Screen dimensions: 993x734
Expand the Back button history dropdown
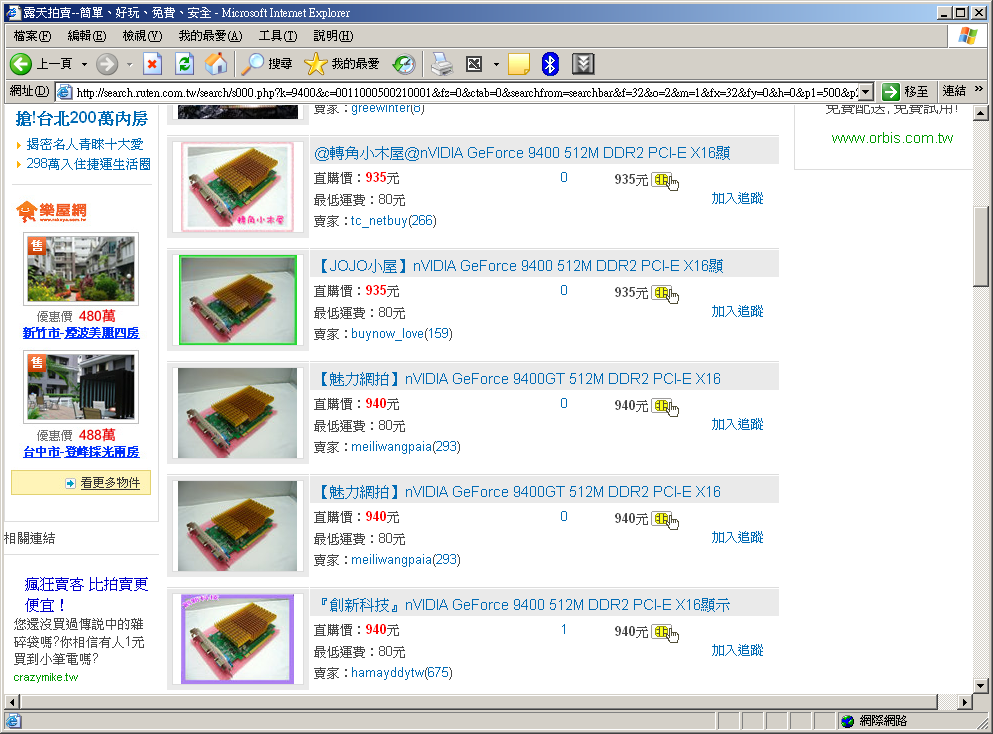click(x=84, y=64)
